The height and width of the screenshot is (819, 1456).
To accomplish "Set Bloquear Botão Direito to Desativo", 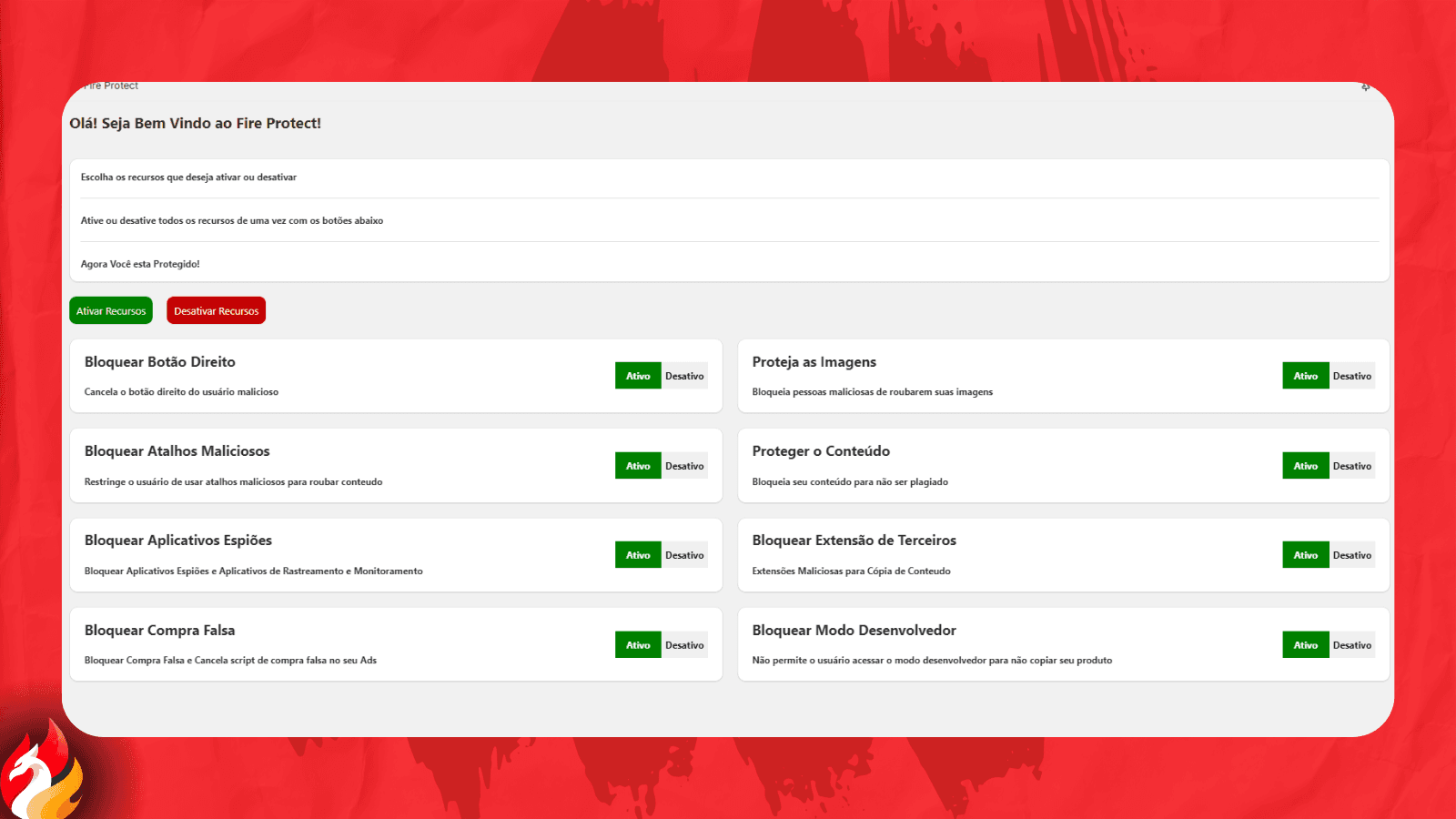I will click(x=684, y=376).
